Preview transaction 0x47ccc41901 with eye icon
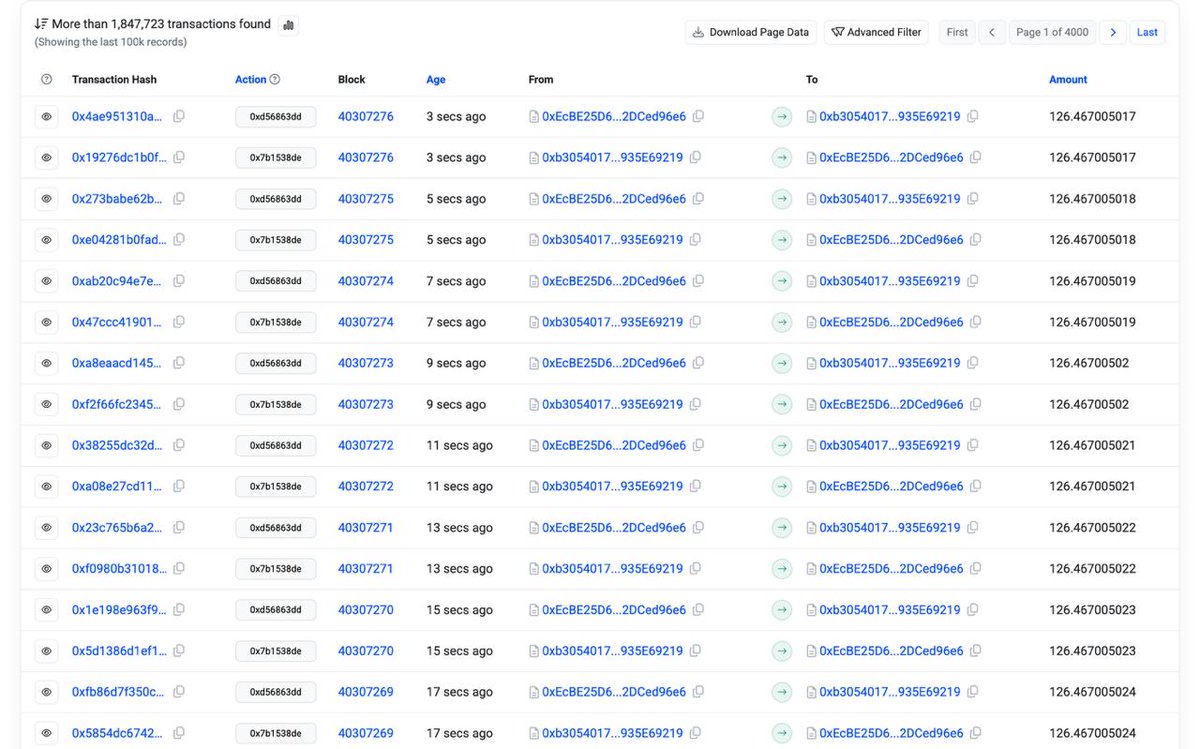 click(x=46, y=322)
